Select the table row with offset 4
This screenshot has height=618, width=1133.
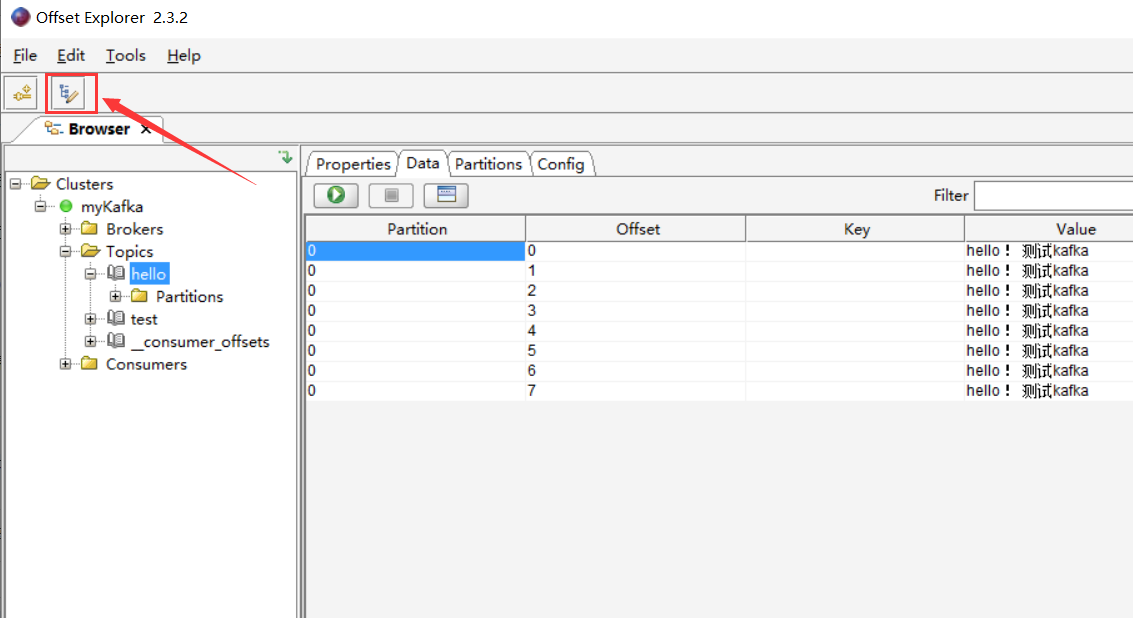pyautogui.click(x=719, y=330)
